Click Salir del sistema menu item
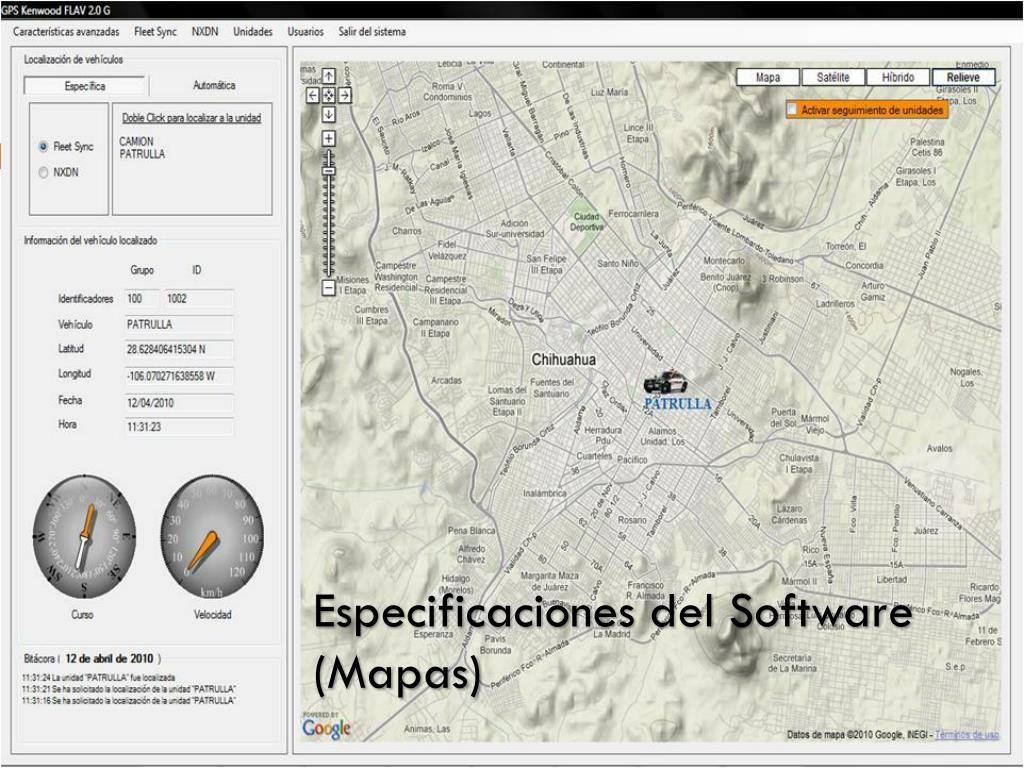Screen dimensions: 1024x768 372,31
